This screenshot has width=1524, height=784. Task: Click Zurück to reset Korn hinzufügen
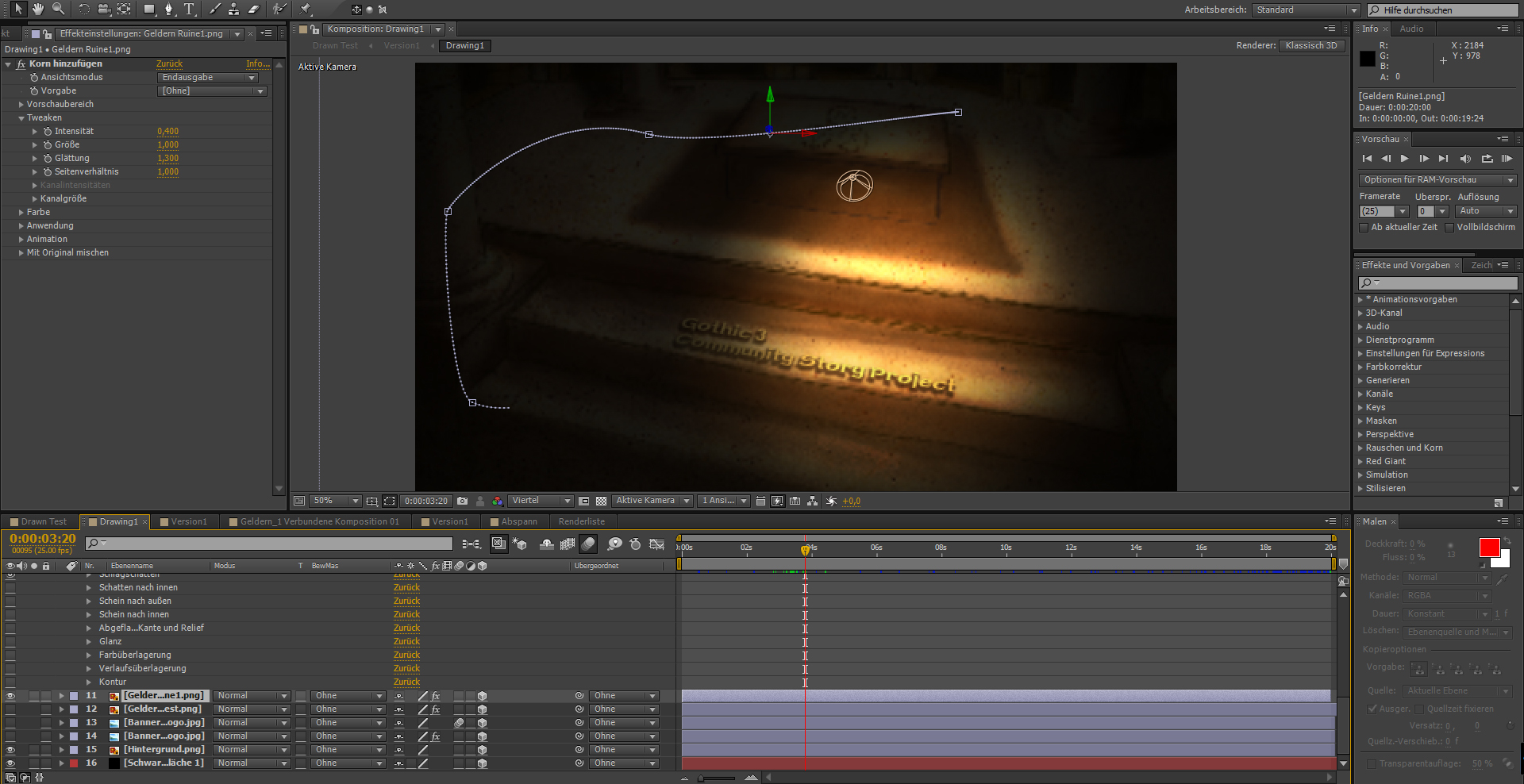[169, 63]
